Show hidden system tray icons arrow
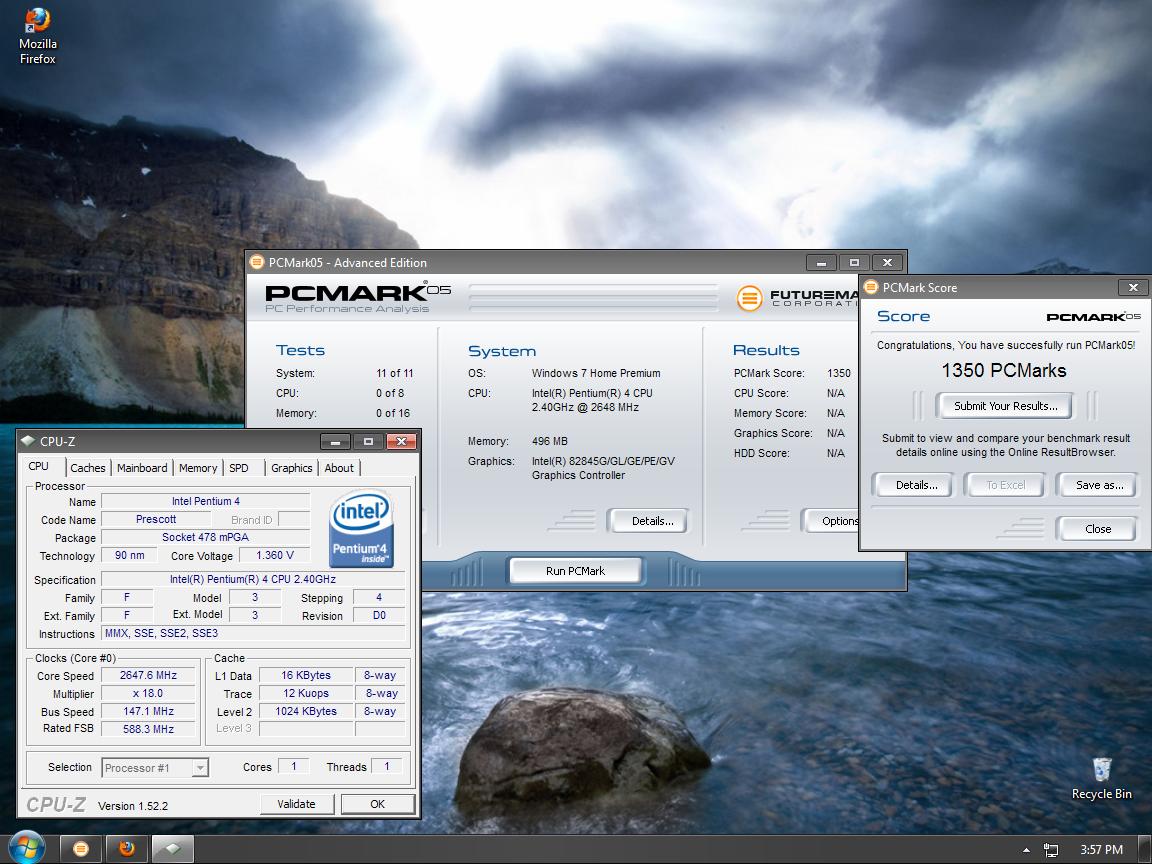This screenshot has height=864, width=1152. pos(1026,850)
